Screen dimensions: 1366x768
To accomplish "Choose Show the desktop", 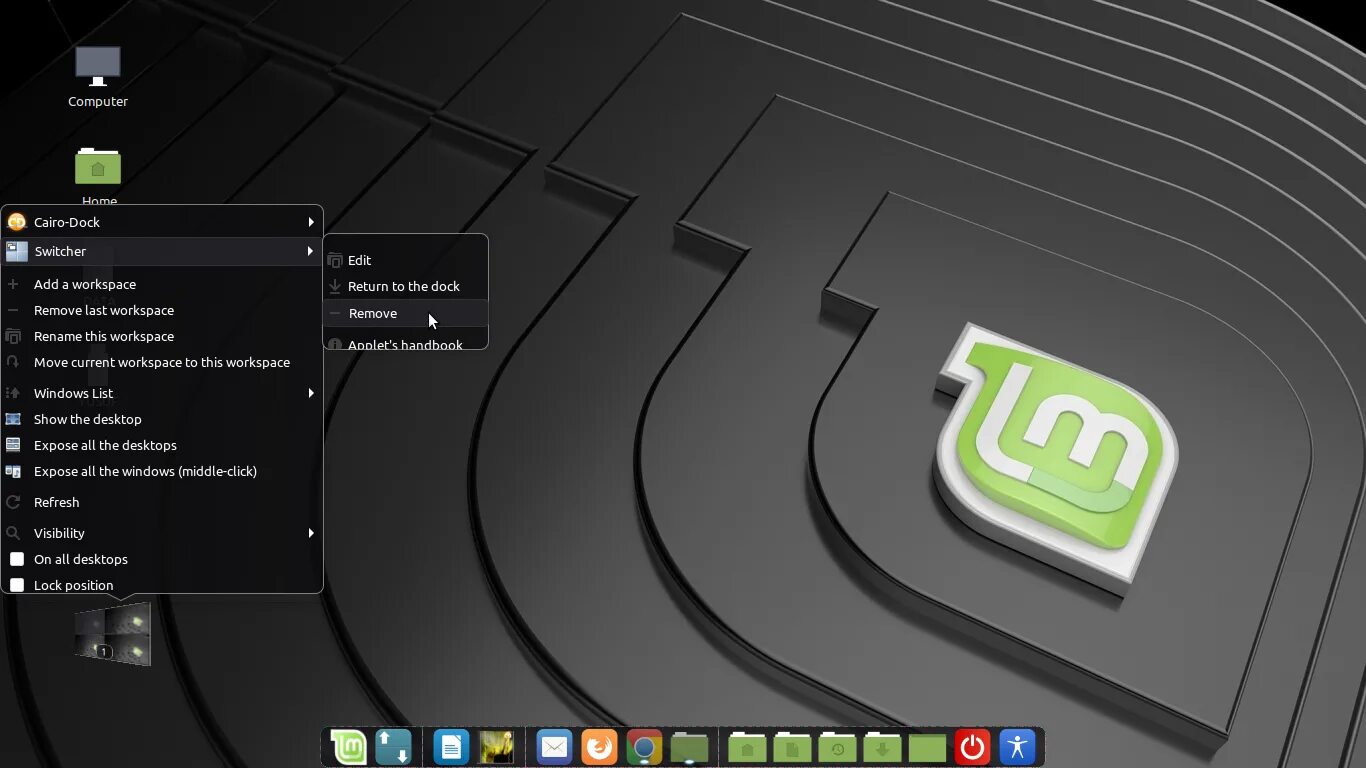I will 162,419.
